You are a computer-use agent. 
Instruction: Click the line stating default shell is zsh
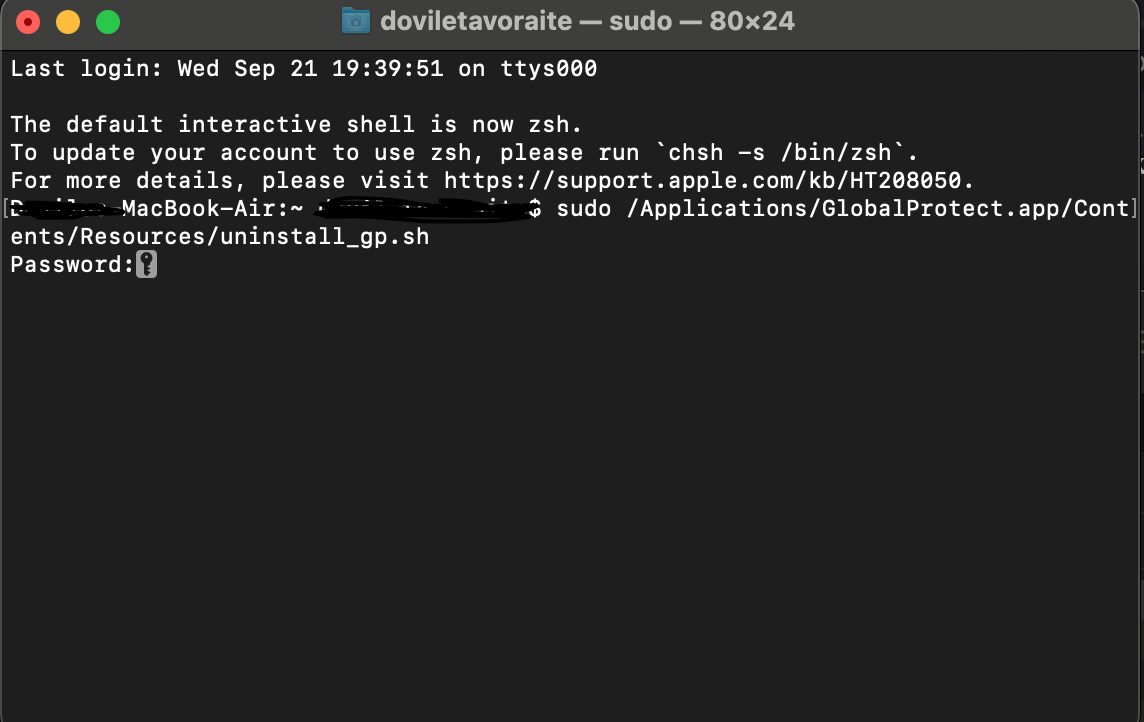pos(296,125)
